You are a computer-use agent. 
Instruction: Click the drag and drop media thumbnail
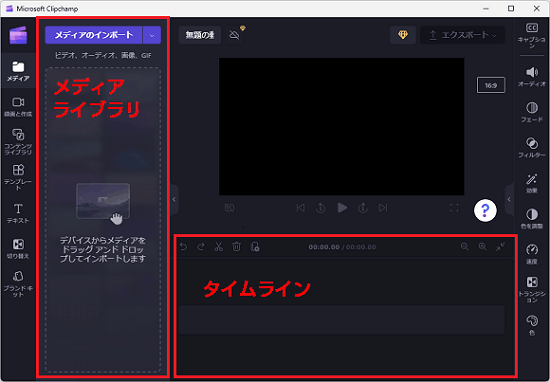click(x=103, y=202)
